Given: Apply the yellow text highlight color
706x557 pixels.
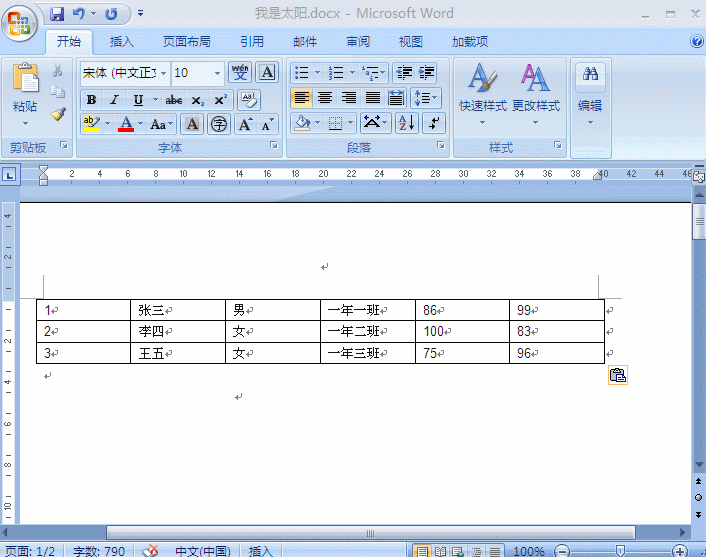Looking at the screenshot, I should (92, 124).
